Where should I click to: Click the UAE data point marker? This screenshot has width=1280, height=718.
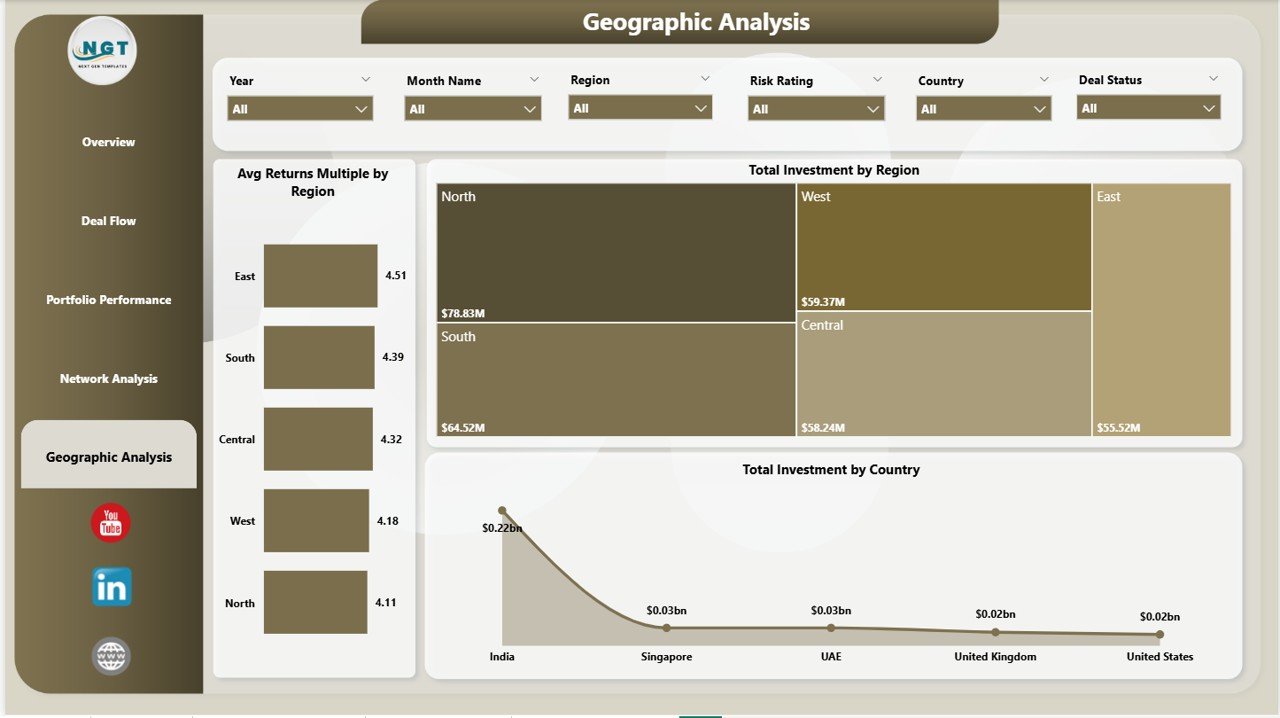(x=831, y=628)
